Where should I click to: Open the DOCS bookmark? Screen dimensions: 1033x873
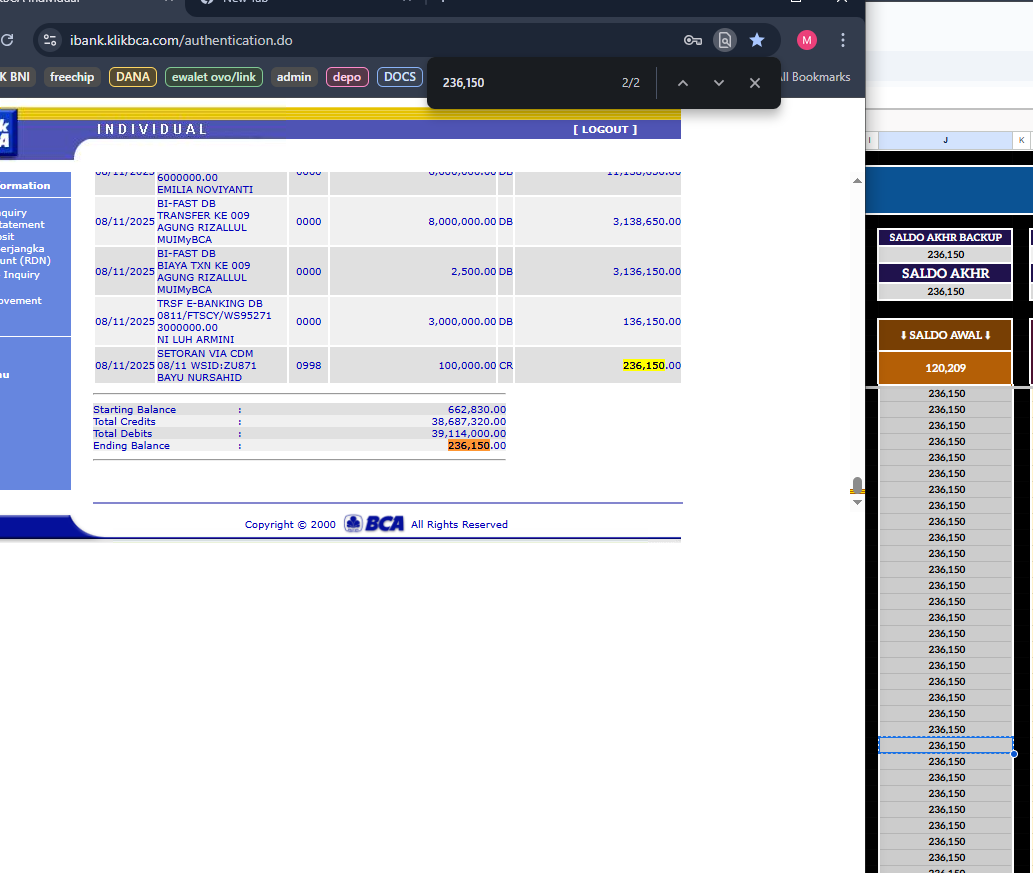click(x=400, y=77)
